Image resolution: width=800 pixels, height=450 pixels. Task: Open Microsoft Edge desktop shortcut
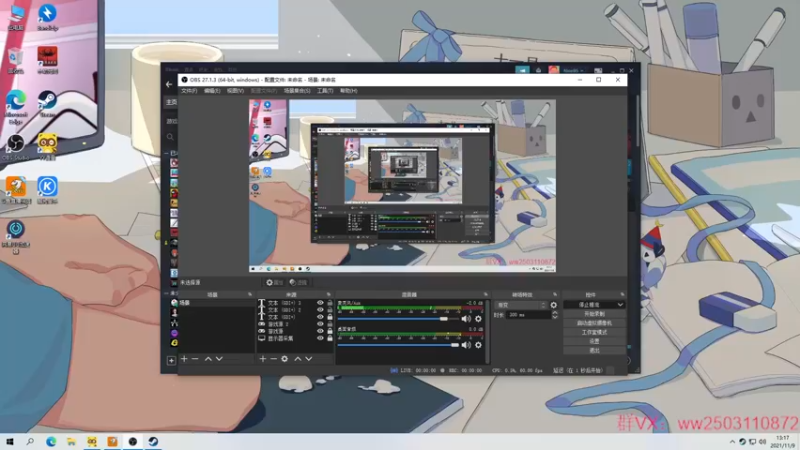[15, 107]
